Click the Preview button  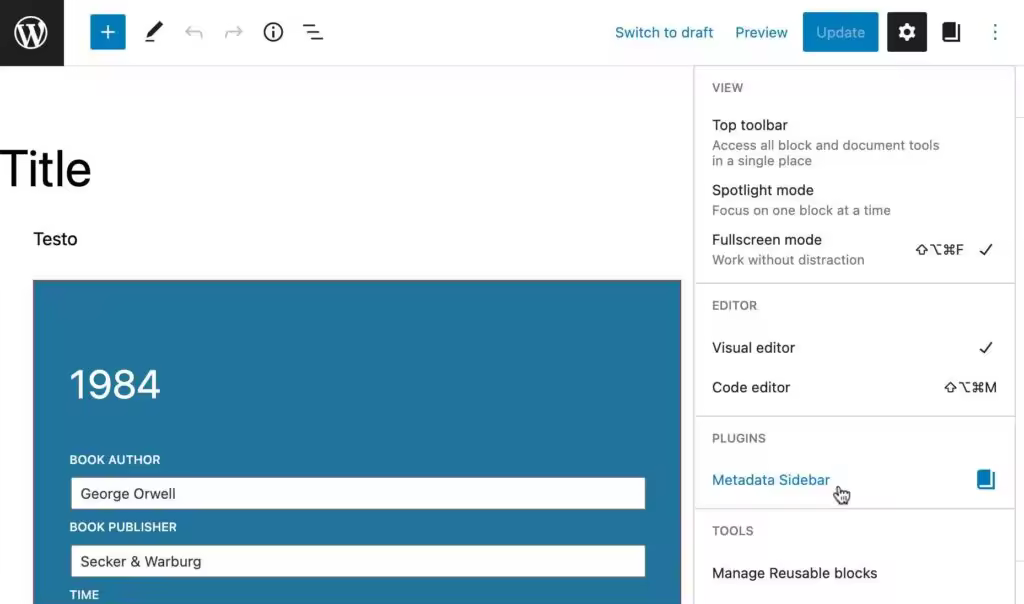(761, 33)
